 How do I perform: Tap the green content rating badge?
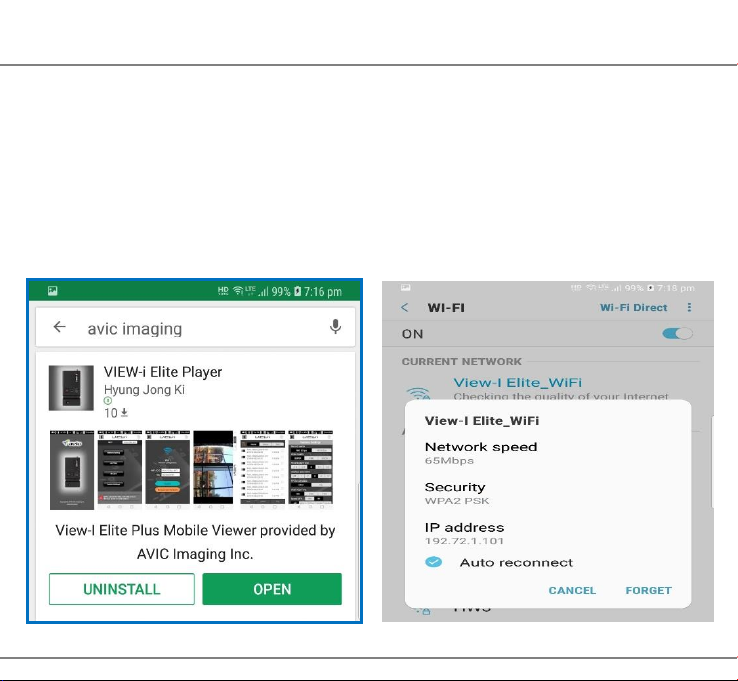pos(108,401)
